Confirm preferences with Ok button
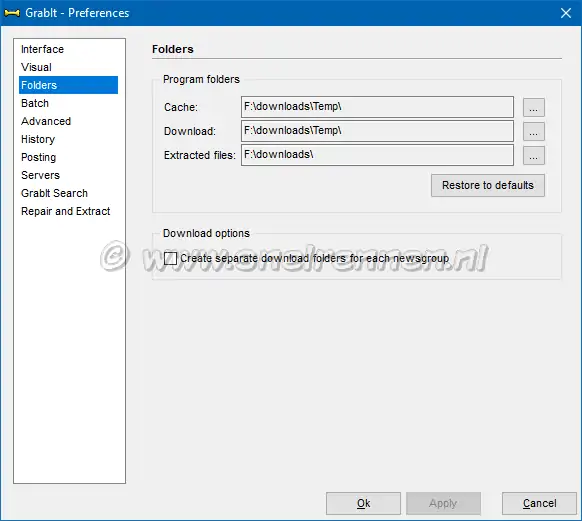The height and width of the screenshot is (521, 582). click(363, 503)
